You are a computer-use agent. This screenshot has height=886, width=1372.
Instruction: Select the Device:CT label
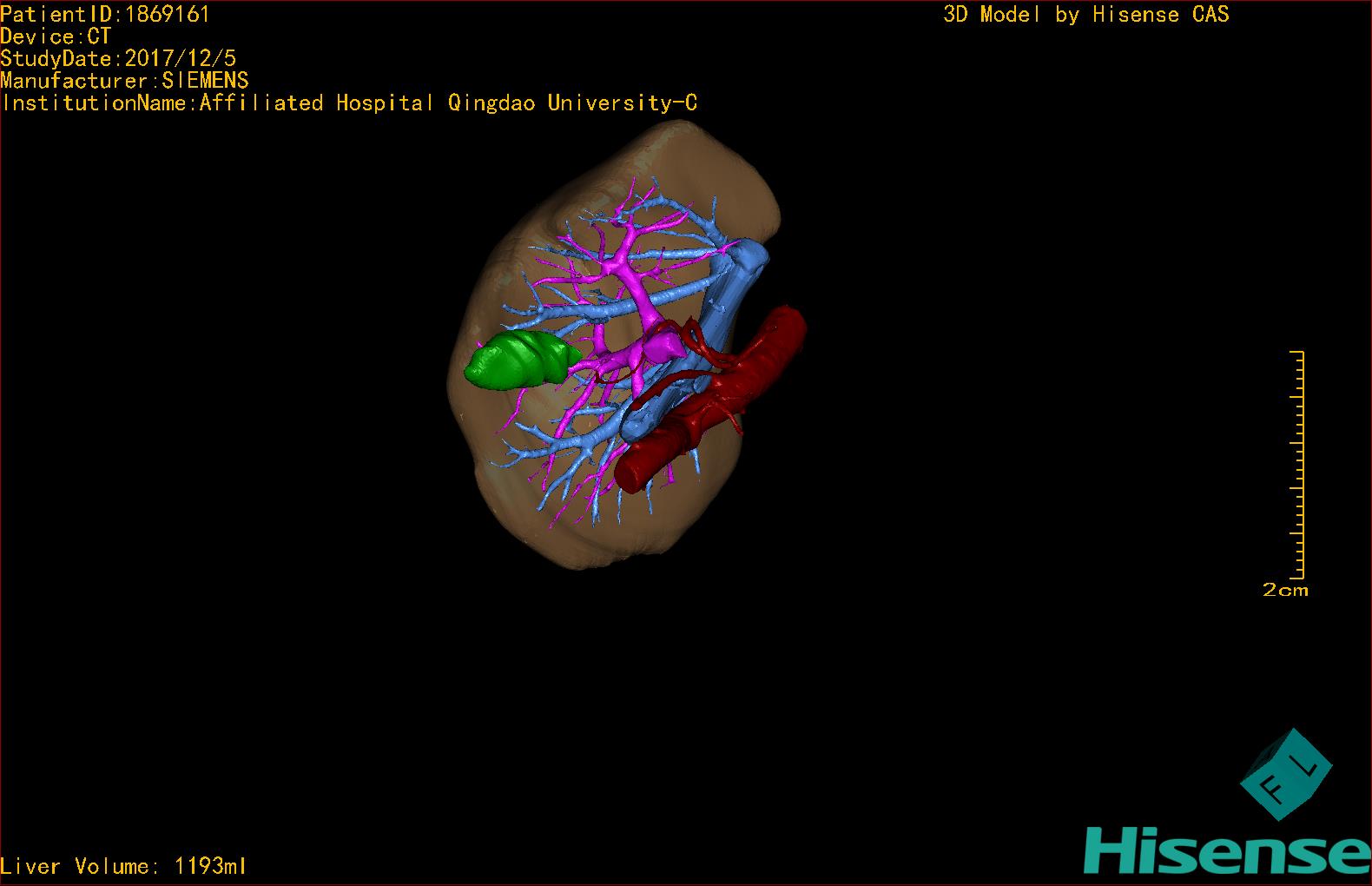pos(56,36)
